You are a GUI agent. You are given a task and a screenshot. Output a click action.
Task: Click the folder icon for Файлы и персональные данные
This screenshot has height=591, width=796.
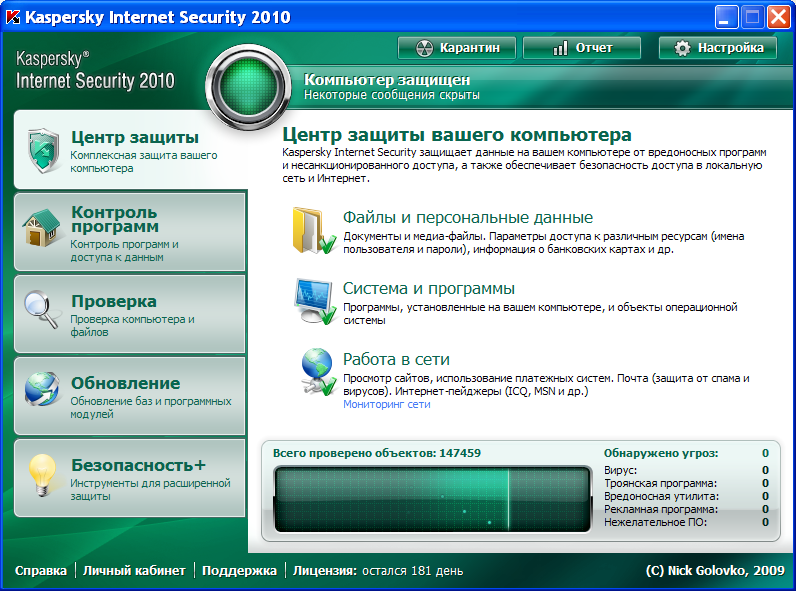[x=311, y=231]
